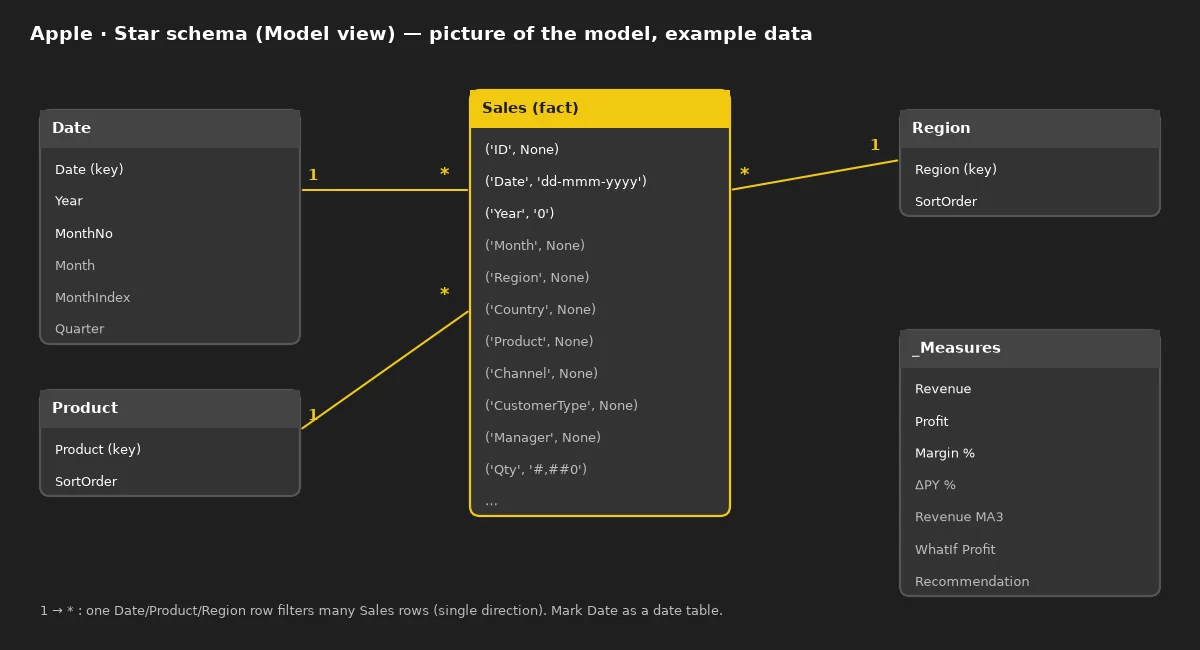1200x650 pixels.
Task: Click the ellipsis row ending the Sales table
Action: click(x=491, y=502)
